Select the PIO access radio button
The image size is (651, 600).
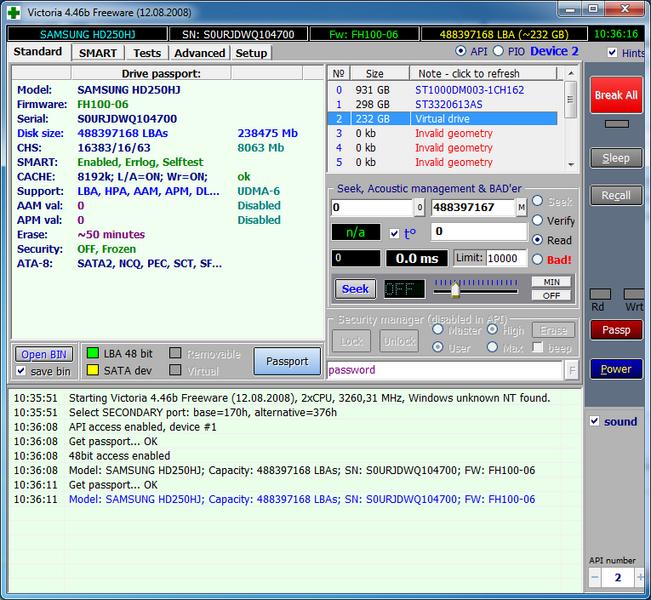click(498, 51)
